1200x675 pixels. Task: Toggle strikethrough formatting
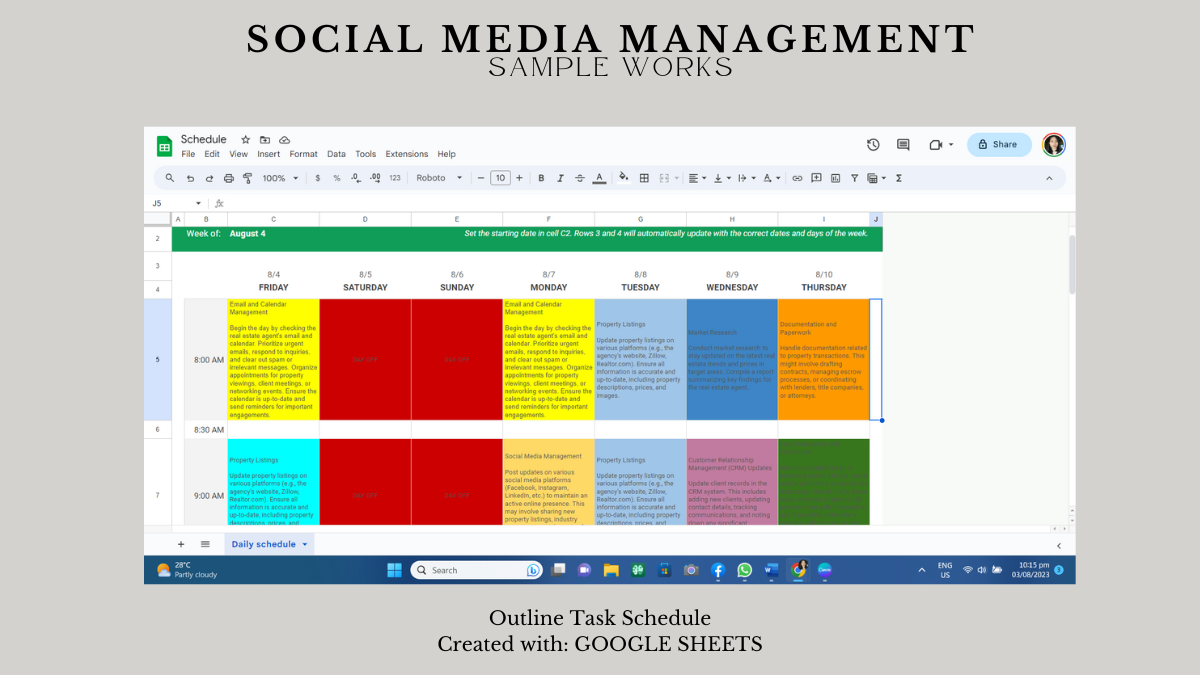click(579, 178)
